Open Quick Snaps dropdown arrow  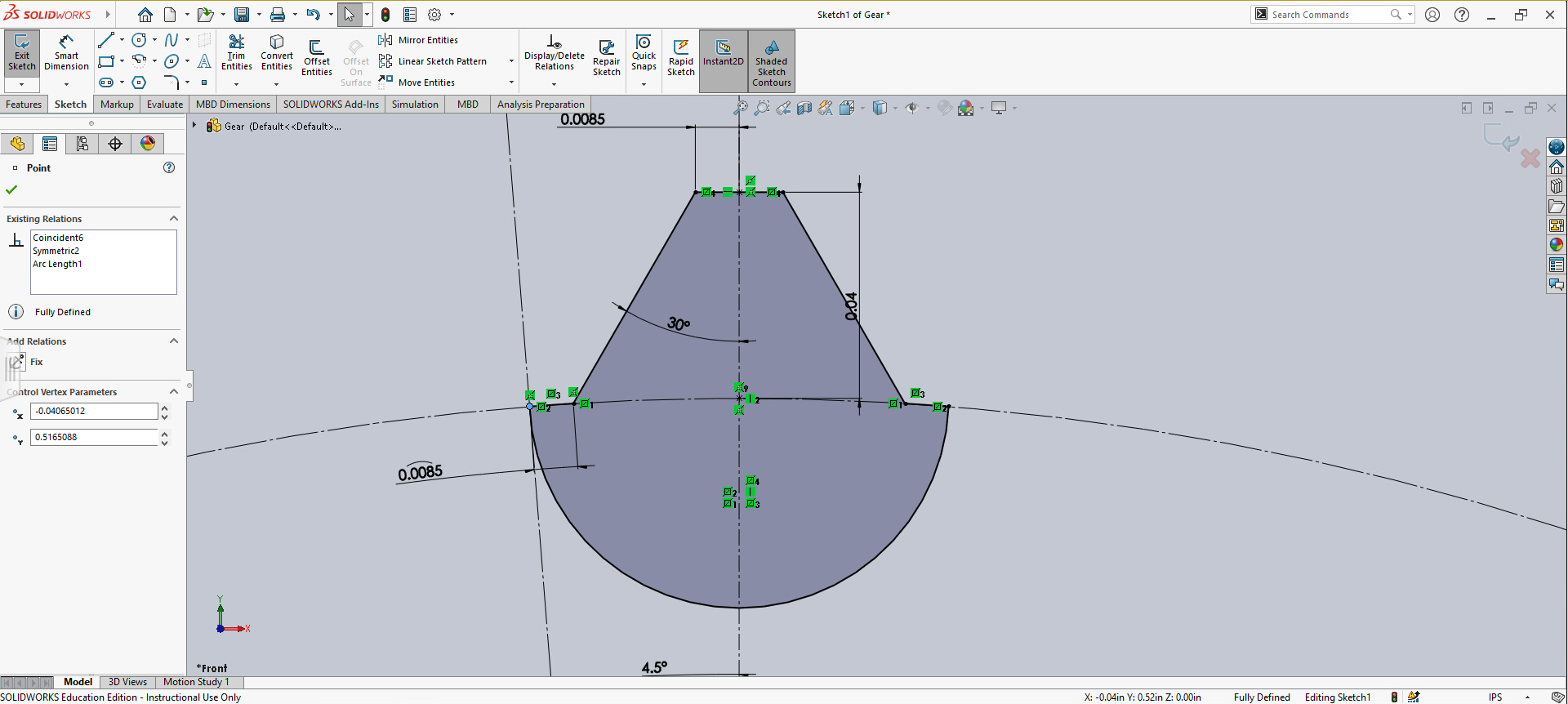click(644, 84)
